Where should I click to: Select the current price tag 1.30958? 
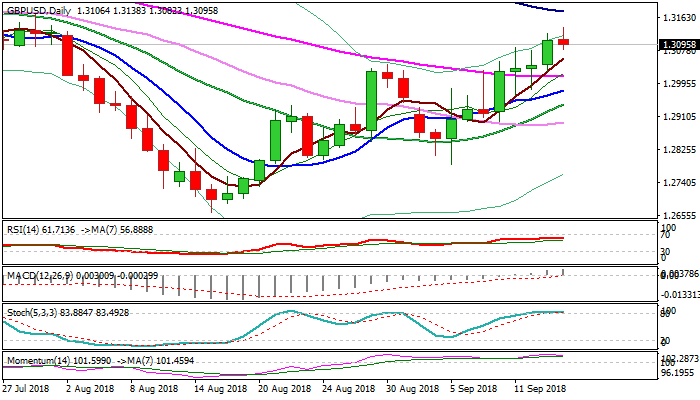(x=680, y=45)
